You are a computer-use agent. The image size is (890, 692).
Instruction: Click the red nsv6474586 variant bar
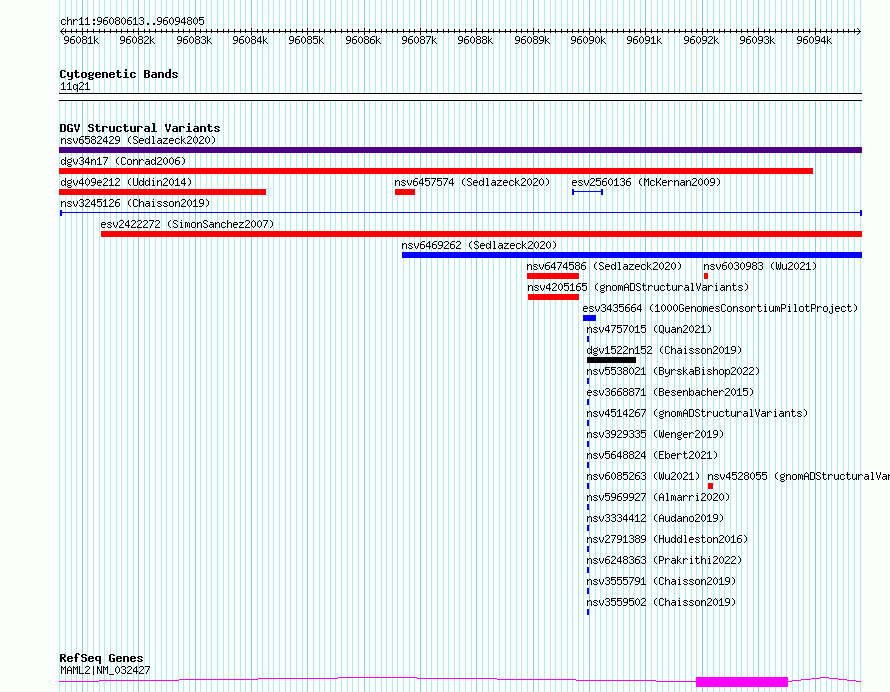(553, 276)
